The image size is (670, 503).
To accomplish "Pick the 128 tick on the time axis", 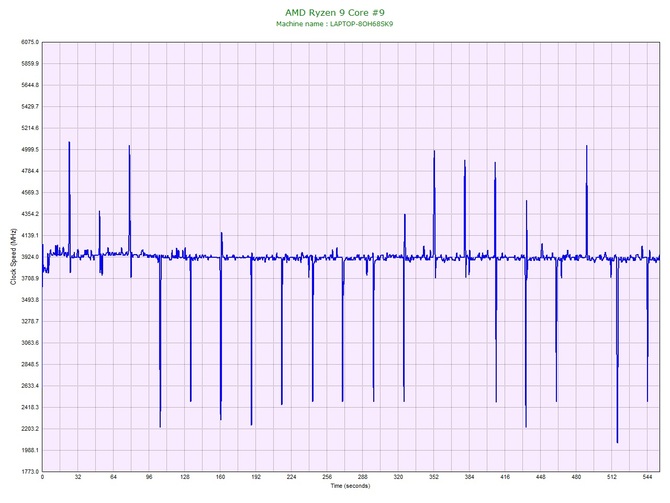I will pyautogui.click(x=185, y=477).
